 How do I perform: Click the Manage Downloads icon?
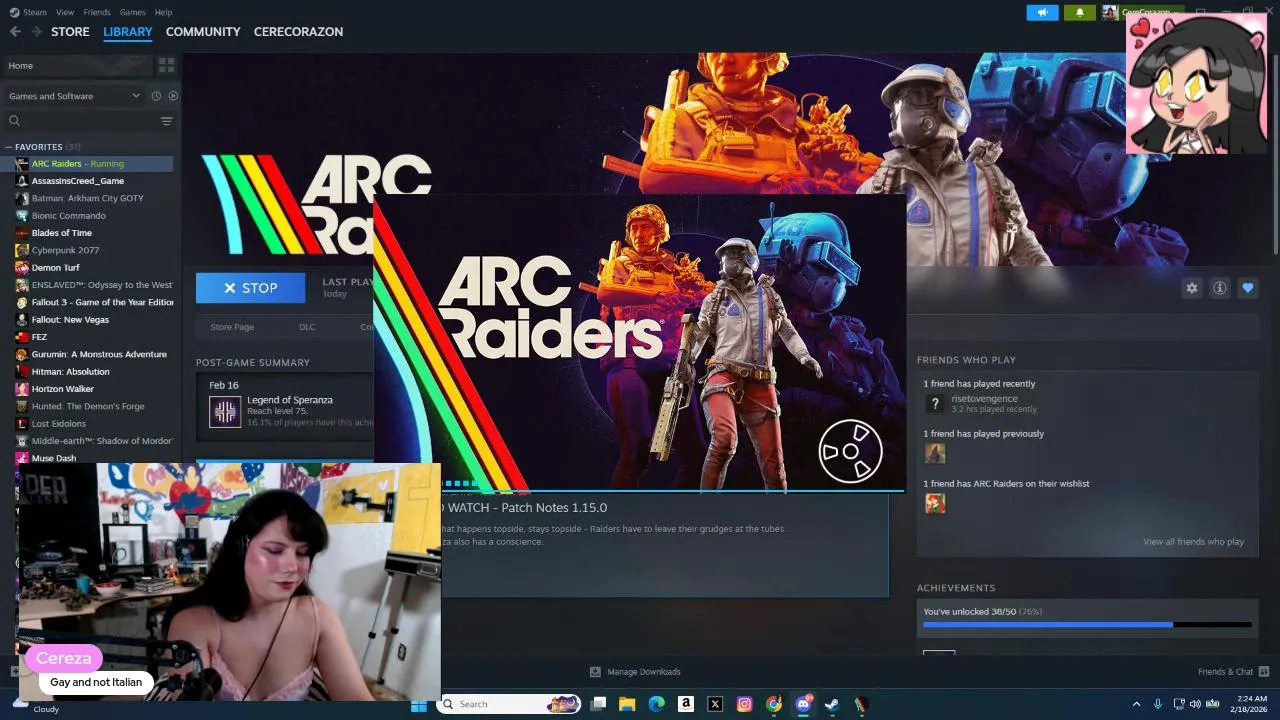point(595,672)
